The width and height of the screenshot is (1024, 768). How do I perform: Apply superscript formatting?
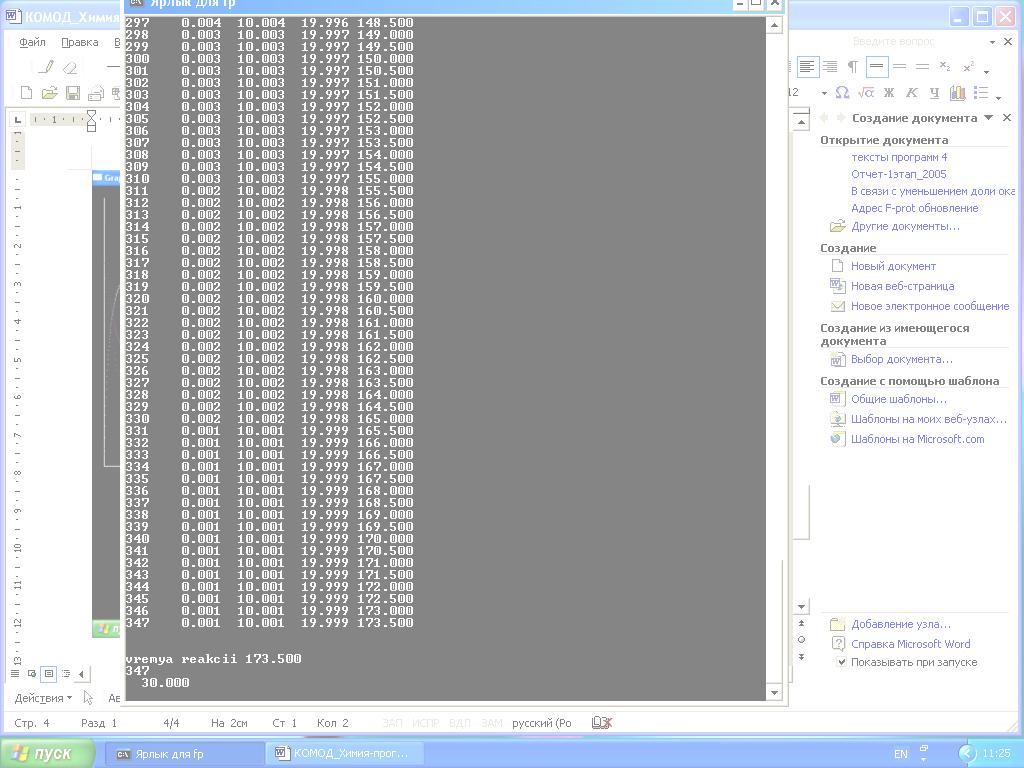point(968,67)
